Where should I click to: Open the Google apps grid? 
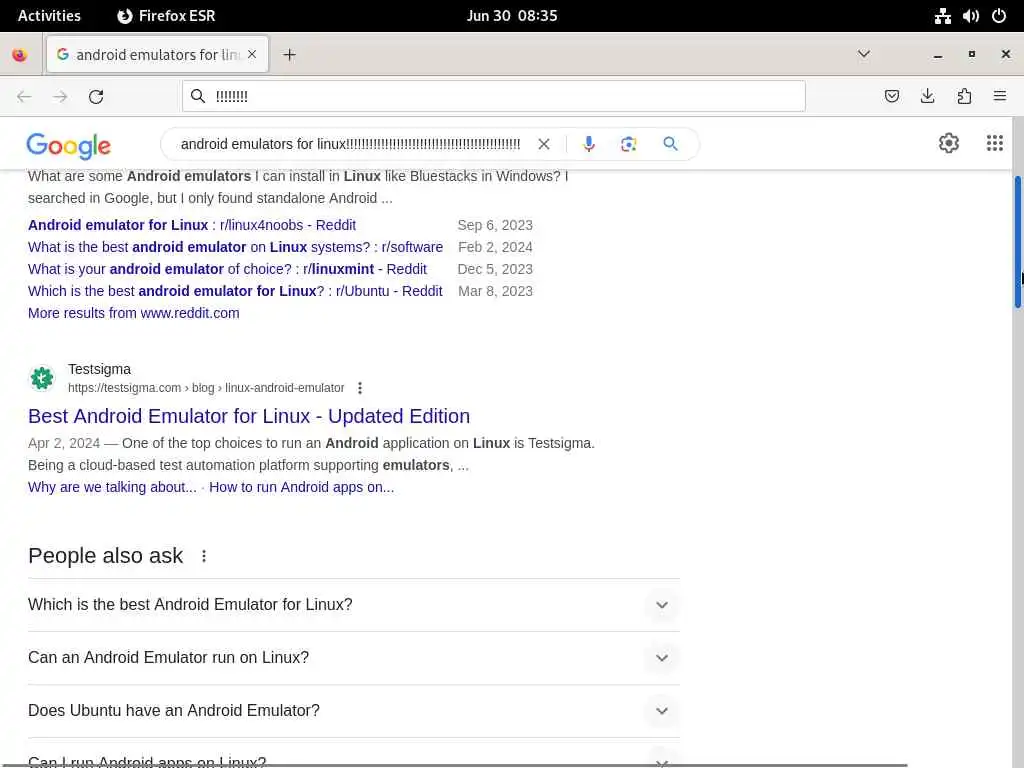coord(995,143)
